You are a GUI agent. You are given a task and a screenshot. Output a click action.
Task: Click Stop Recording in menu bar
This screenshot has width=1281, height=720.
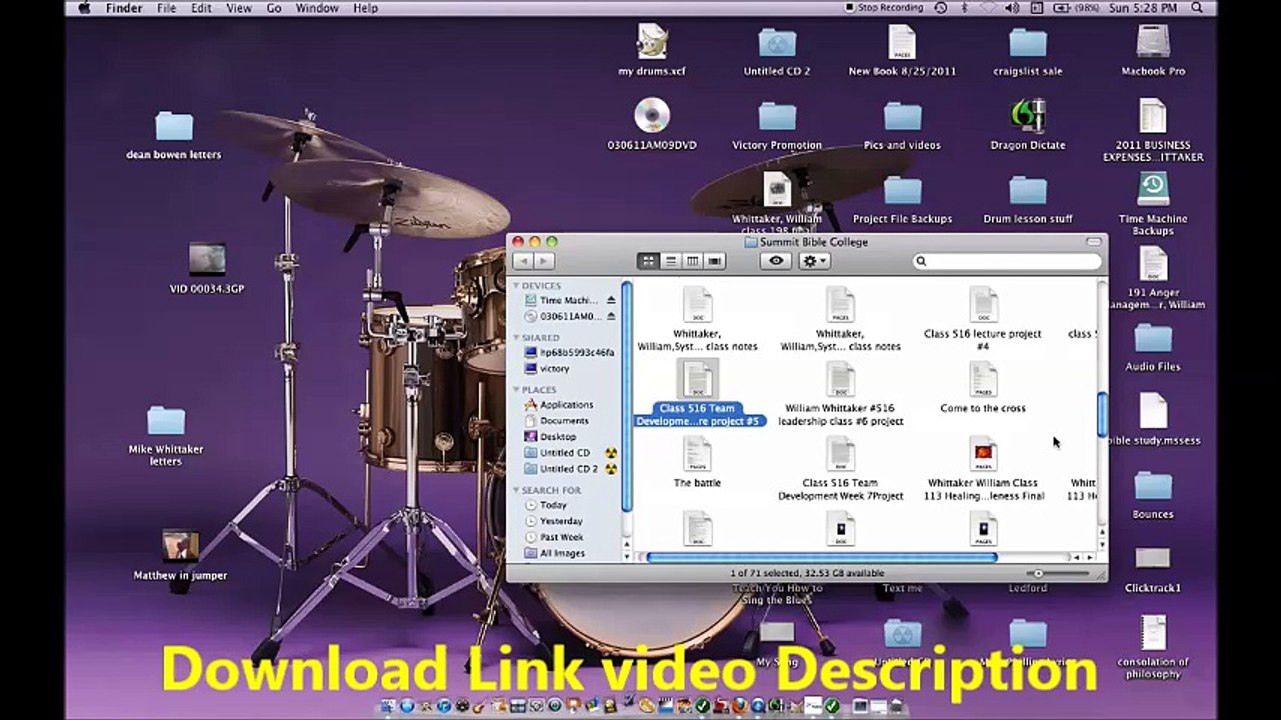point(884,8)
